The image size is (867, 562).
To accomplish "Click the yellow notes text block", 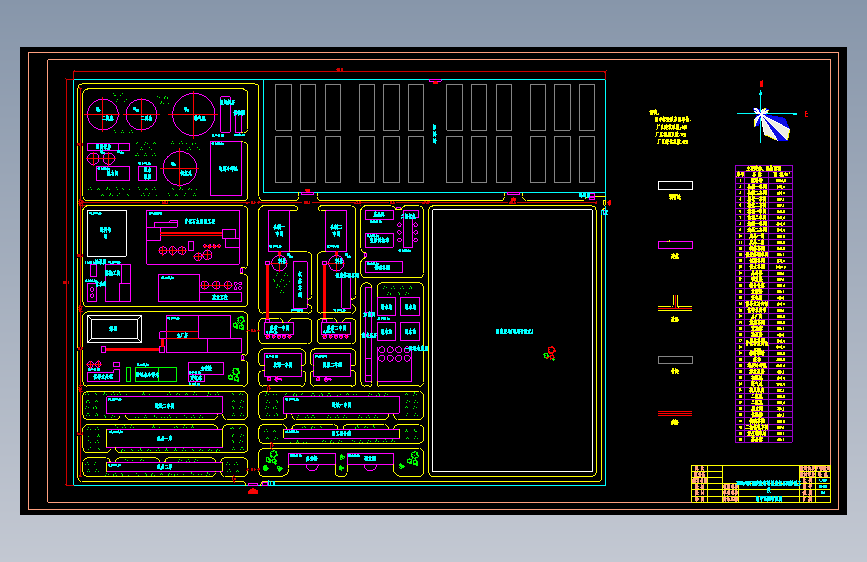I will click(x=670, y=127).
